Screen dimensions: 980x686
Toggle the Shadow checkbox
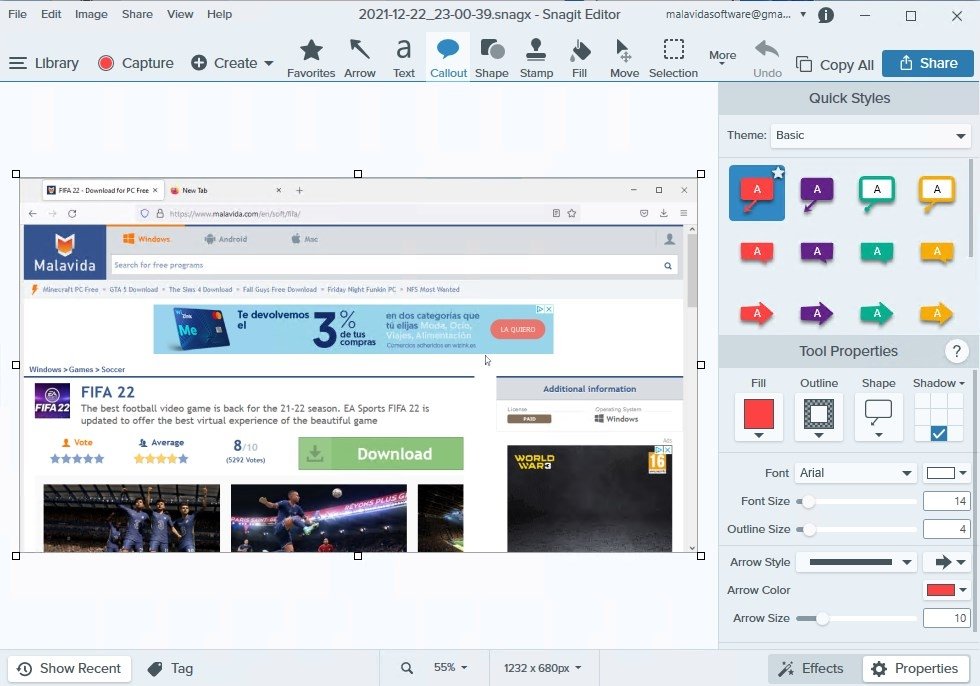pos(938,433)
